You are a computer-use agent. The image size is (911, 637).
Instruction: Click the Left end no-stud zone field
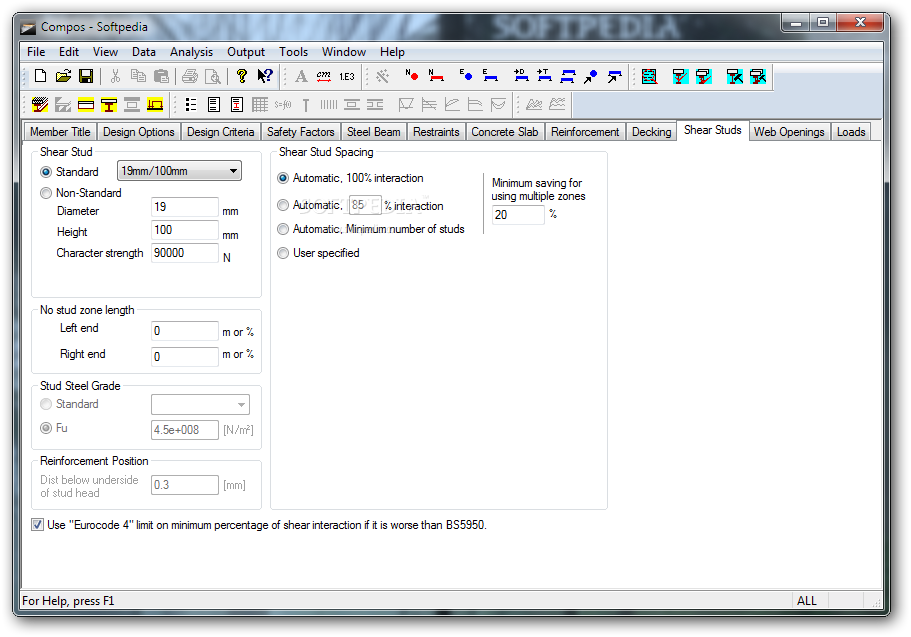click(185, 331)
